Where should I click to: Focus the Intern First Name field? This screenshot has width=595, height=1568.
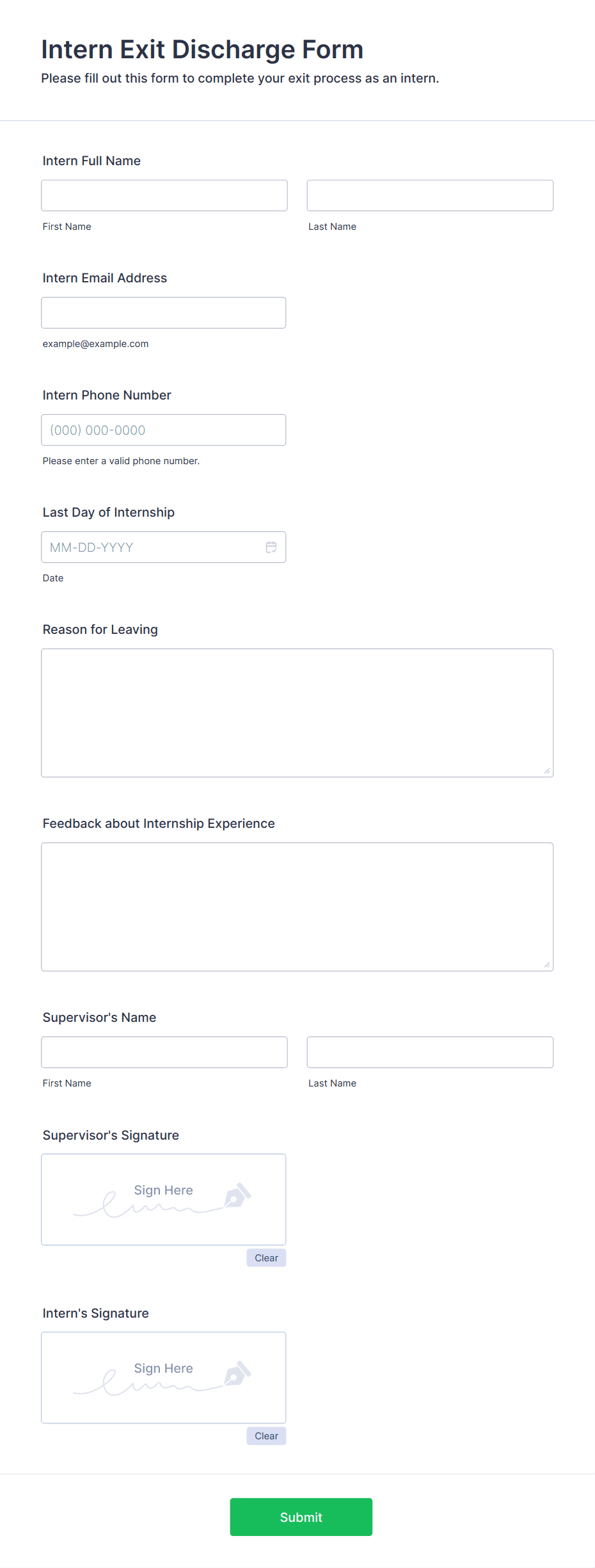click(164, 195)
